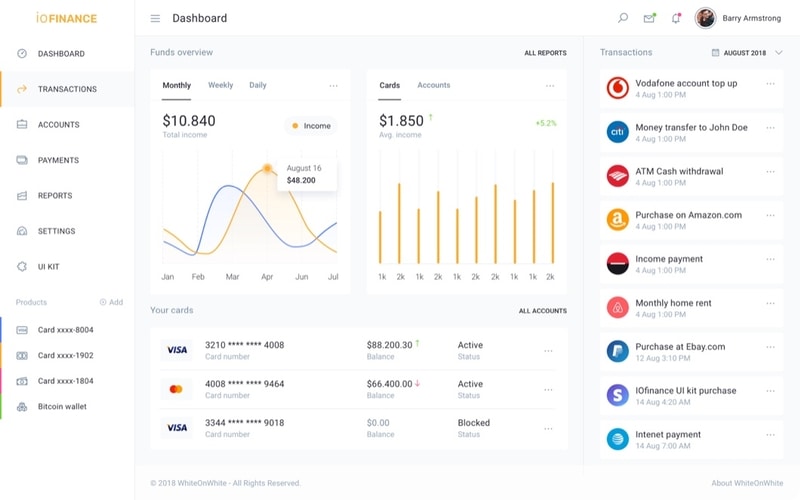Open more options for ATM Cash withdrawal
800x500 pixels.
(770, 172)
